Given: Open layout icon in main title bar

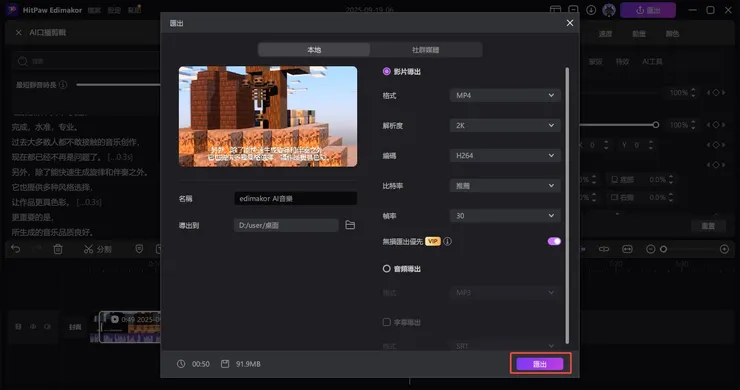Looking at the screenshot, I should click(555, 10).
